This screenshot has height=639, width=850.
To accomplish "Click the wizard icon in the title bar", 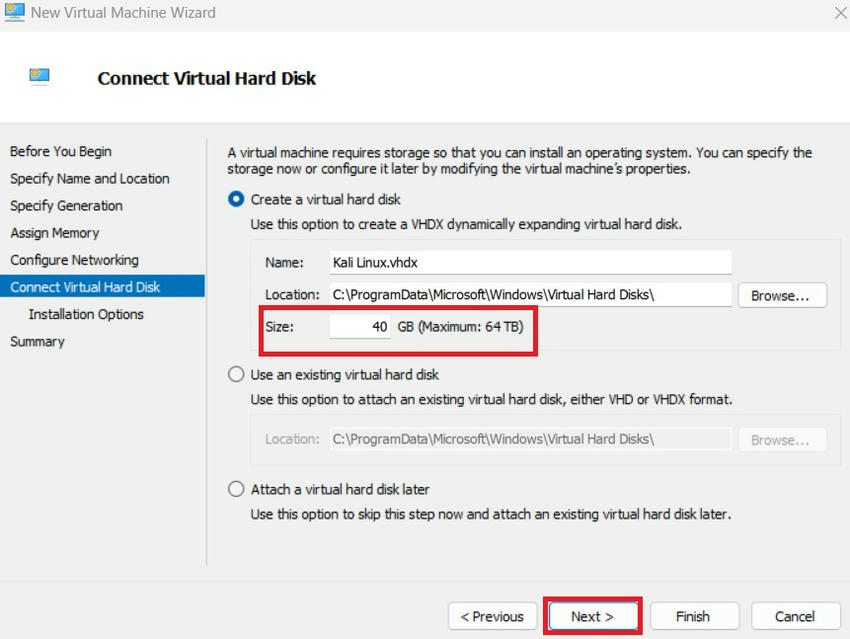I will click(x=14, y=13).
